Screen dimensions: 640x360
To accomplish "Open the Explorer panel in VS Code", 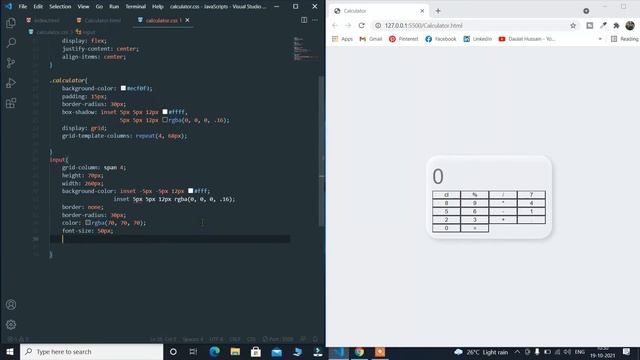I will coord(11,23).
